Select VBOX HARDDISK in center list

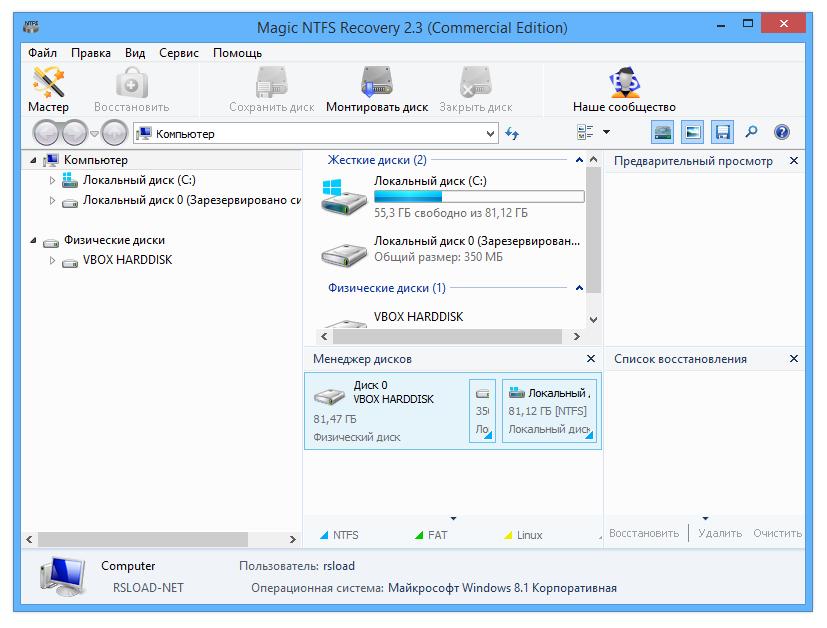[x=418, y=317]
